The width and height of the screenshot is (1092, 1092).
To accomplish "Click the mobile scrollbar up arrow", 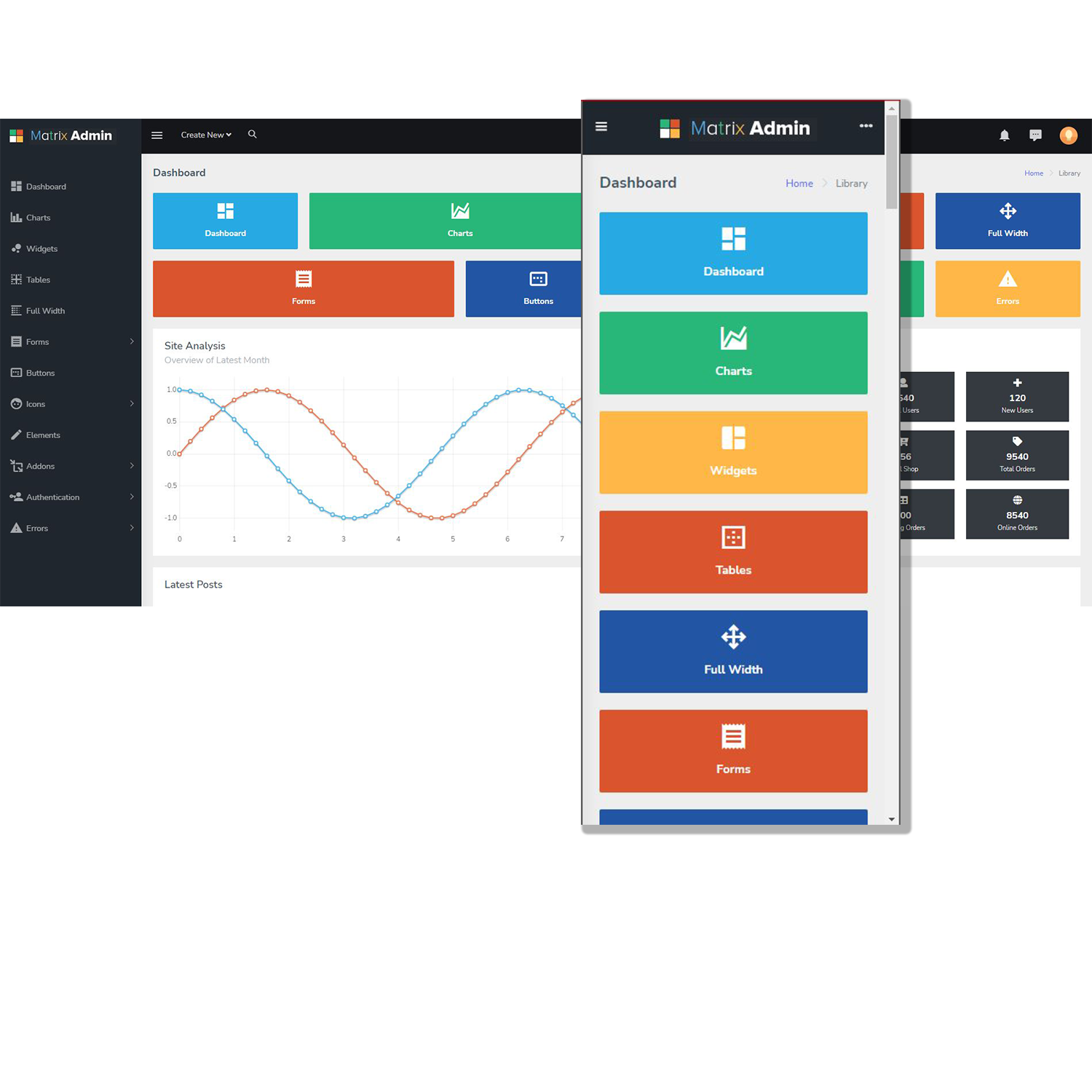I will click(x=891, y=108).
